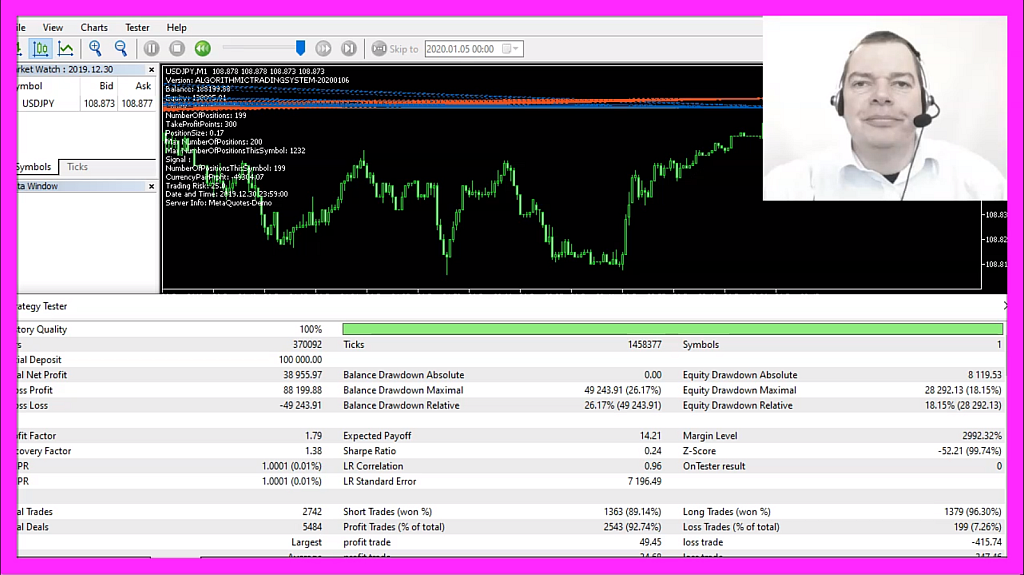The width and height of the screenshot is (1024, 575).
Task: Click the Symbols count label in report
Action: click(x=701, y=344)
